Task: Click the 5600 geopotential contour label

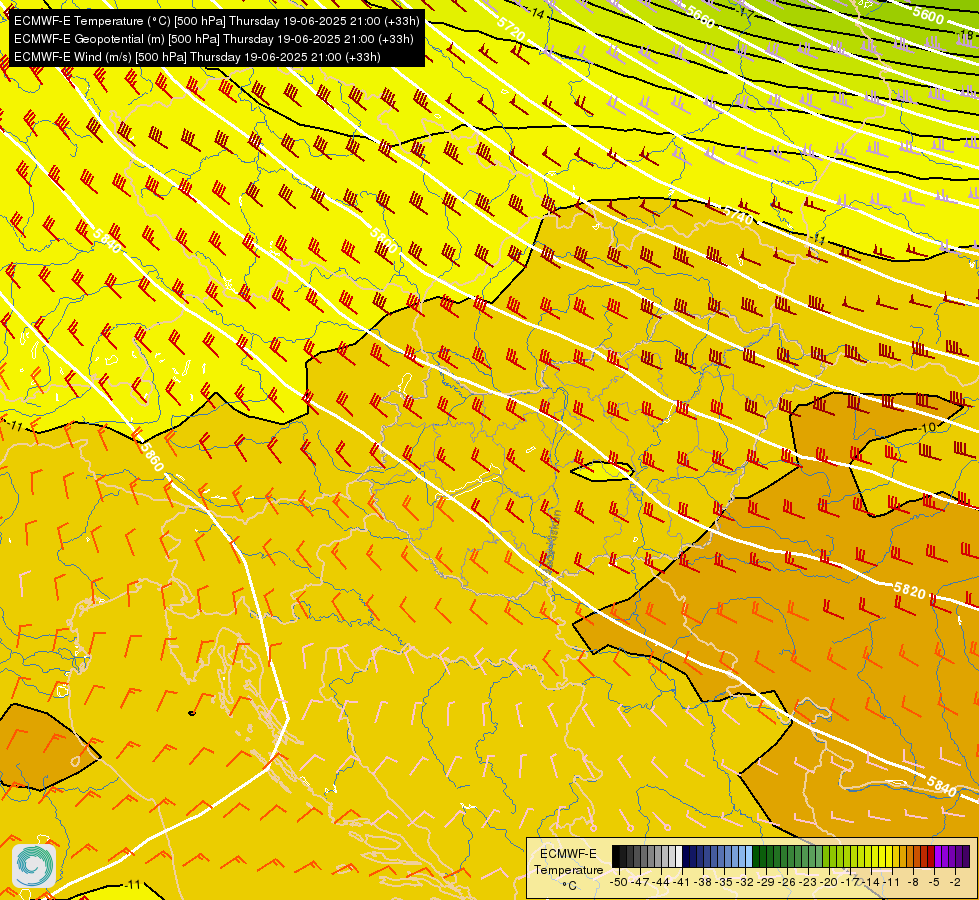Action: click(x=928, y=14)
